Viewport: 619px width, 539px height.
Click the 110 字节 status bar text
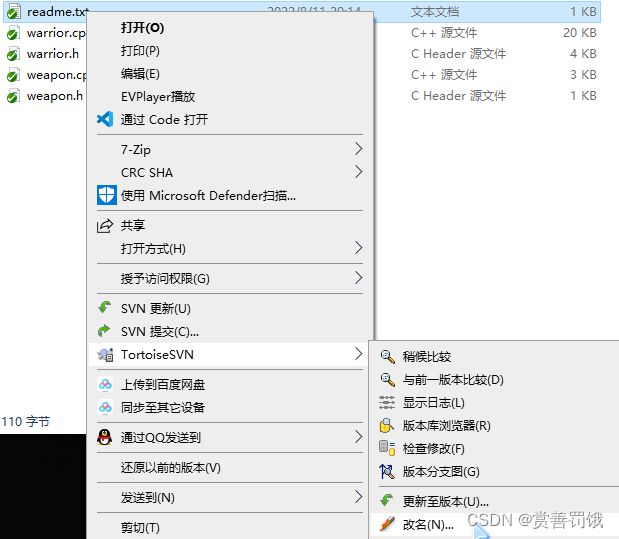coord(26,422)
